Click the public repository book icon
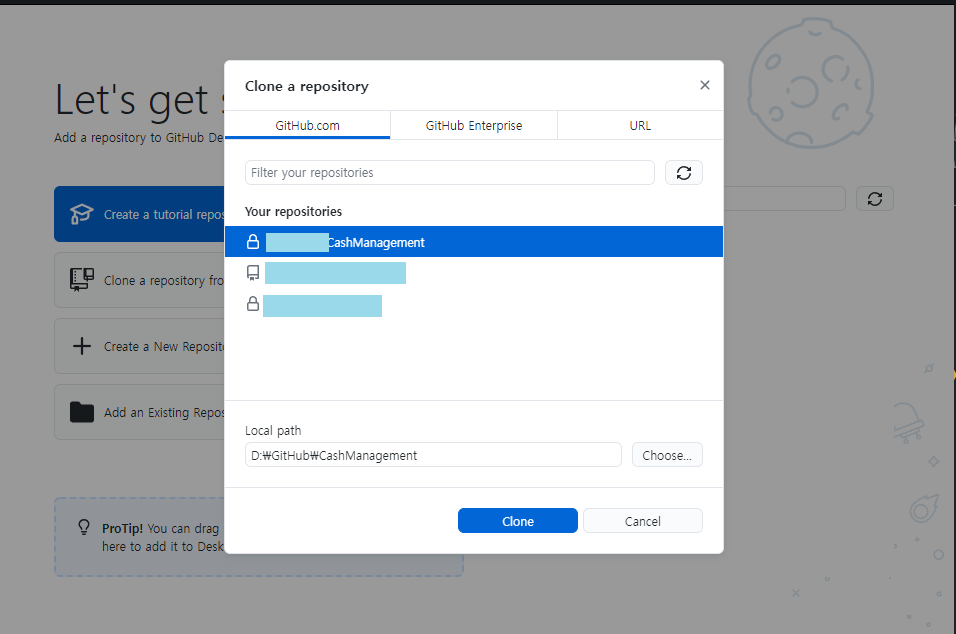Screen dimensions: 956x634 pos(252,272)
